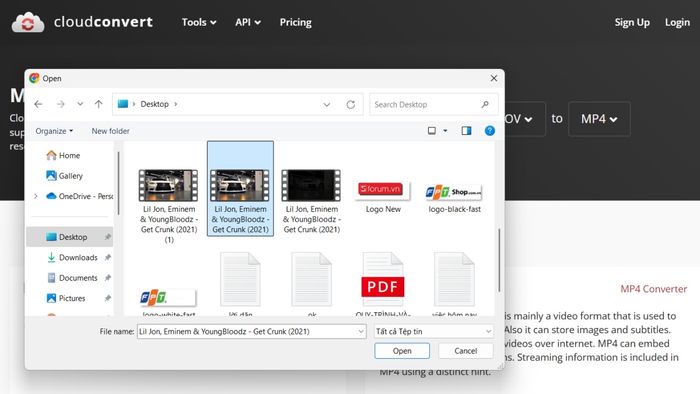
Task: Select the logo-white-fast FPT image
Action: tap(168, 301)
